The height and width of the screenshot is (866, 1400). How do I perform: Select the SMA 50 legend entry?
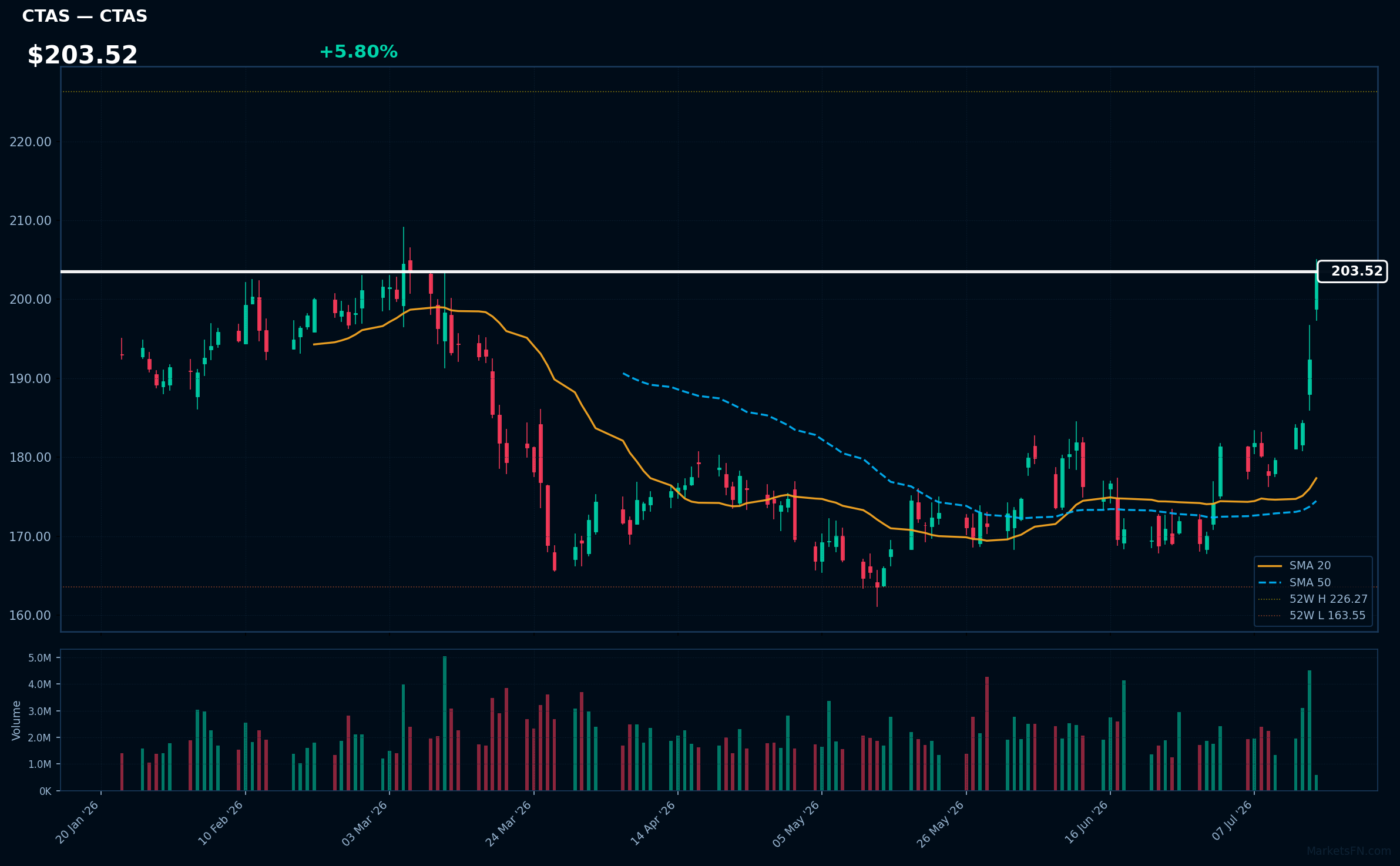coord(1294,582)
